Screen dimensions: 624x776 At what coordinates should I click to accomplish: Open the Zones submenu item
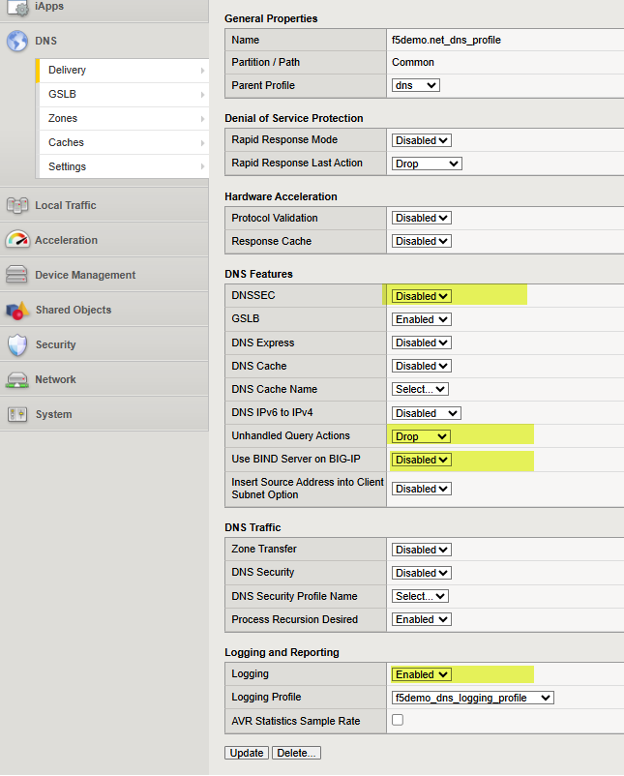tap(120, 118)
